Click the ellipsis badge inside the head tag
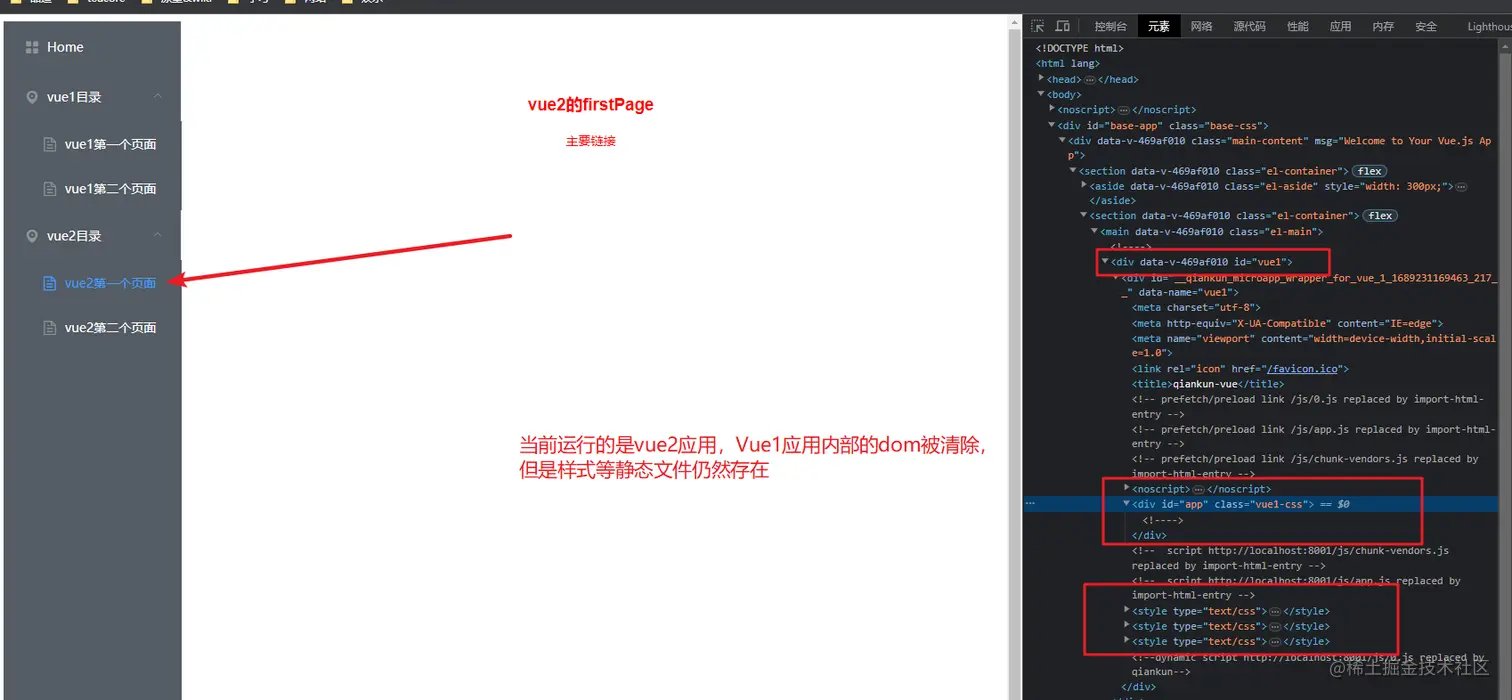 click(x=1090, y=79)
